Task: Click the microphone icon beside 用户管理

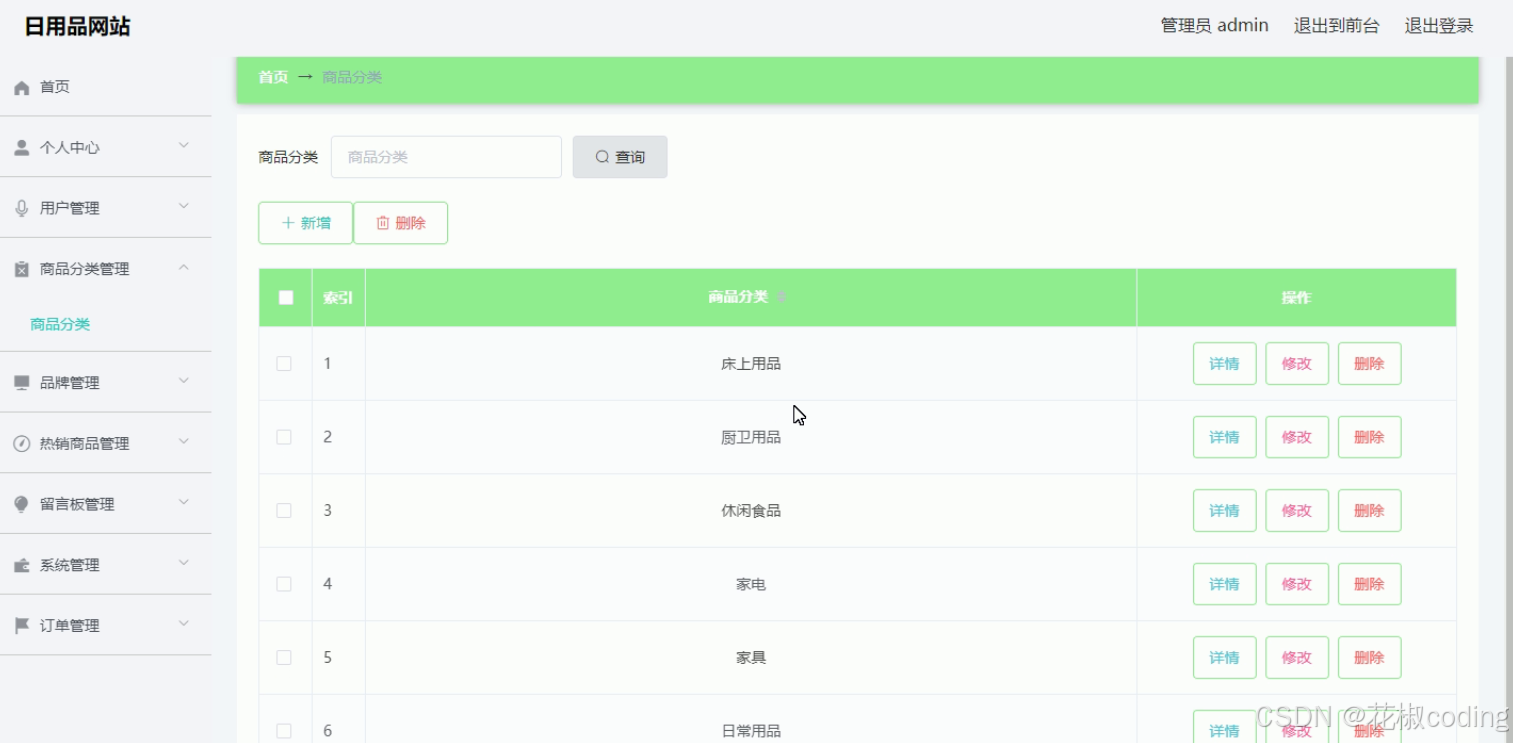Action: 22,208
